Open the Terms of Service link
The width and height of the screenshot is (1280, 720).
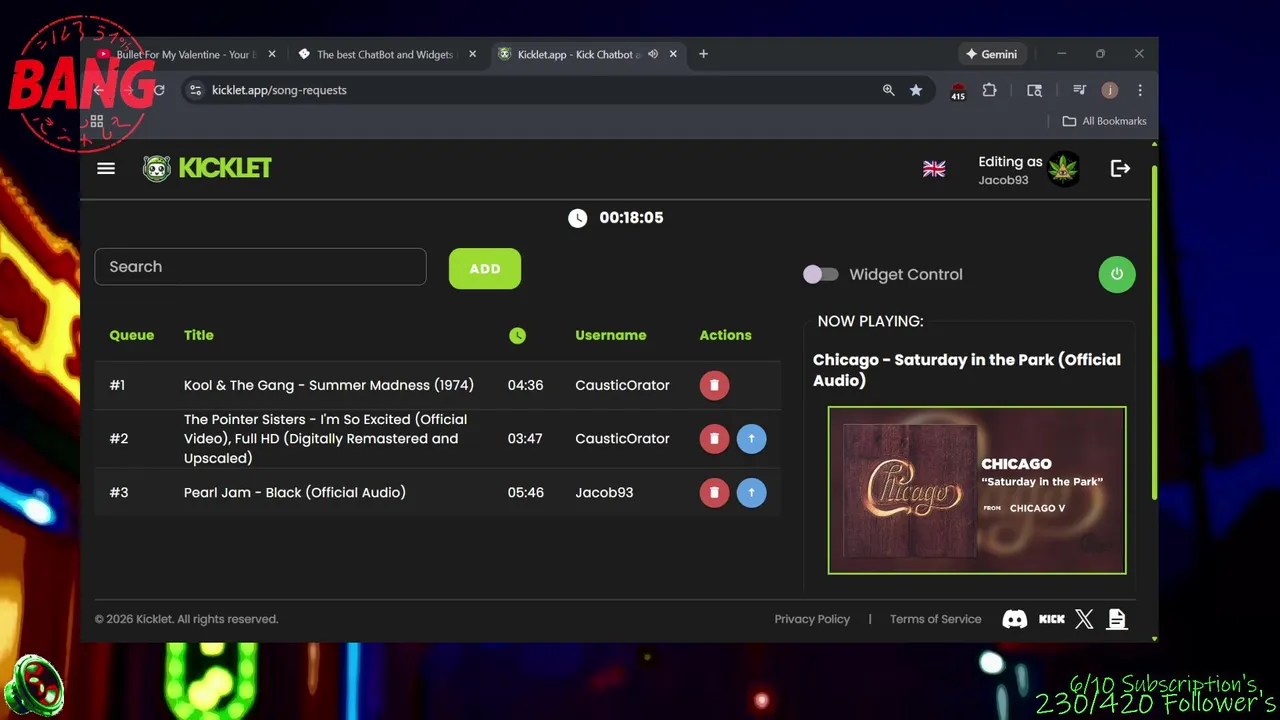(935, 619)
